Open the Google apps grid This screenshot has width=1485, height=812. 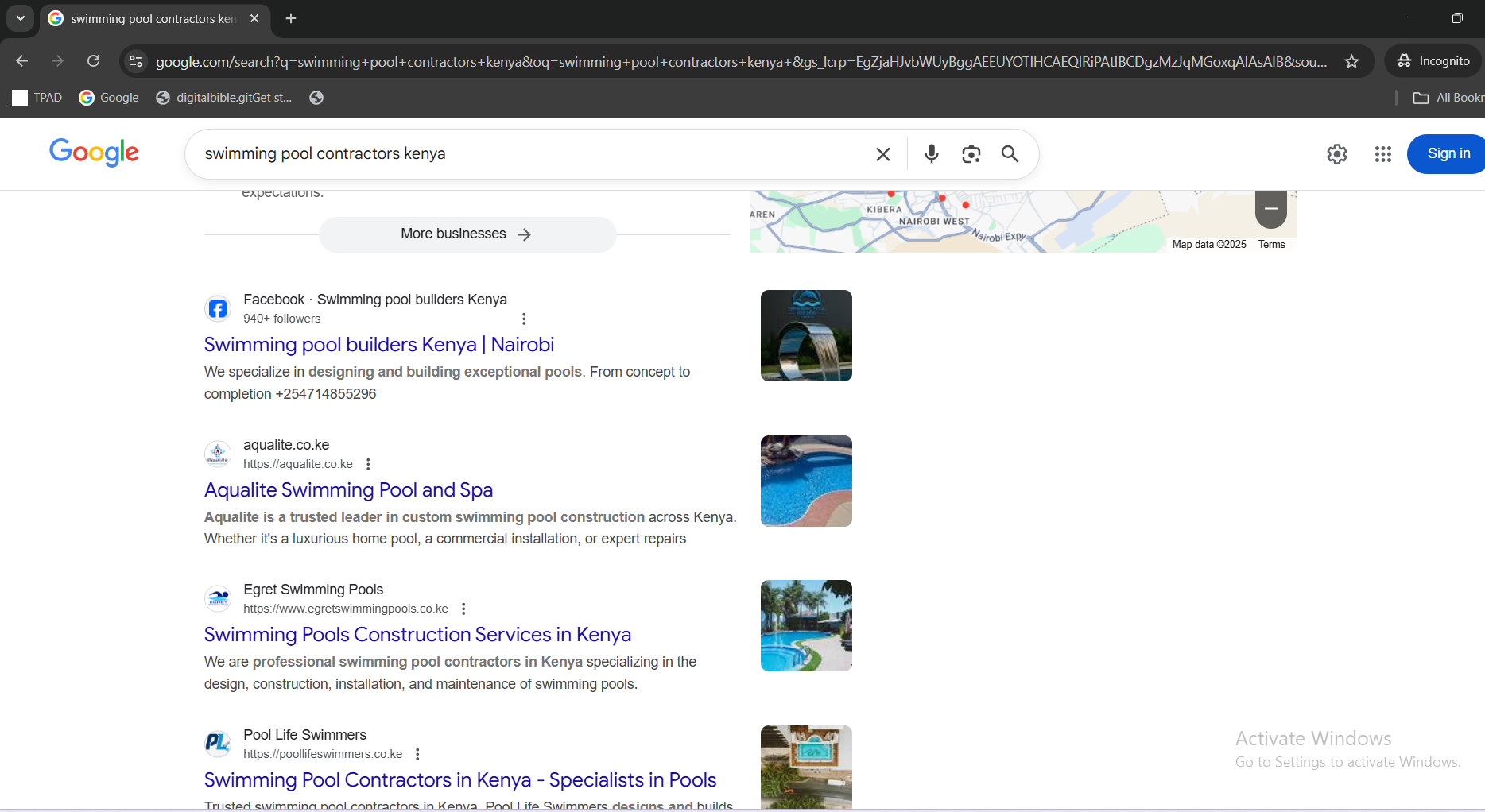click(x=1382, y=154)
